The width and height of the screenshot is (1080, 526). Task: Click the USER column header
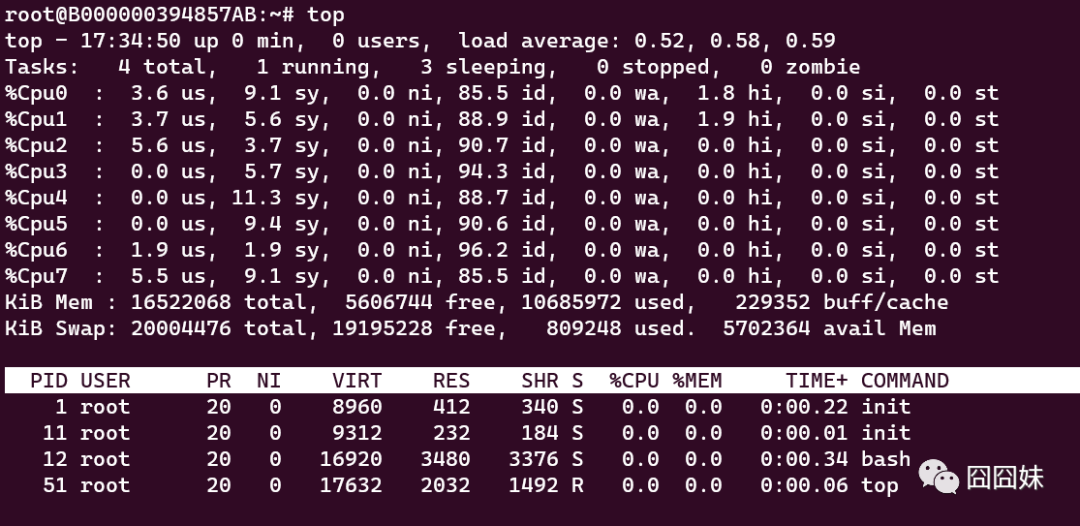105,381
